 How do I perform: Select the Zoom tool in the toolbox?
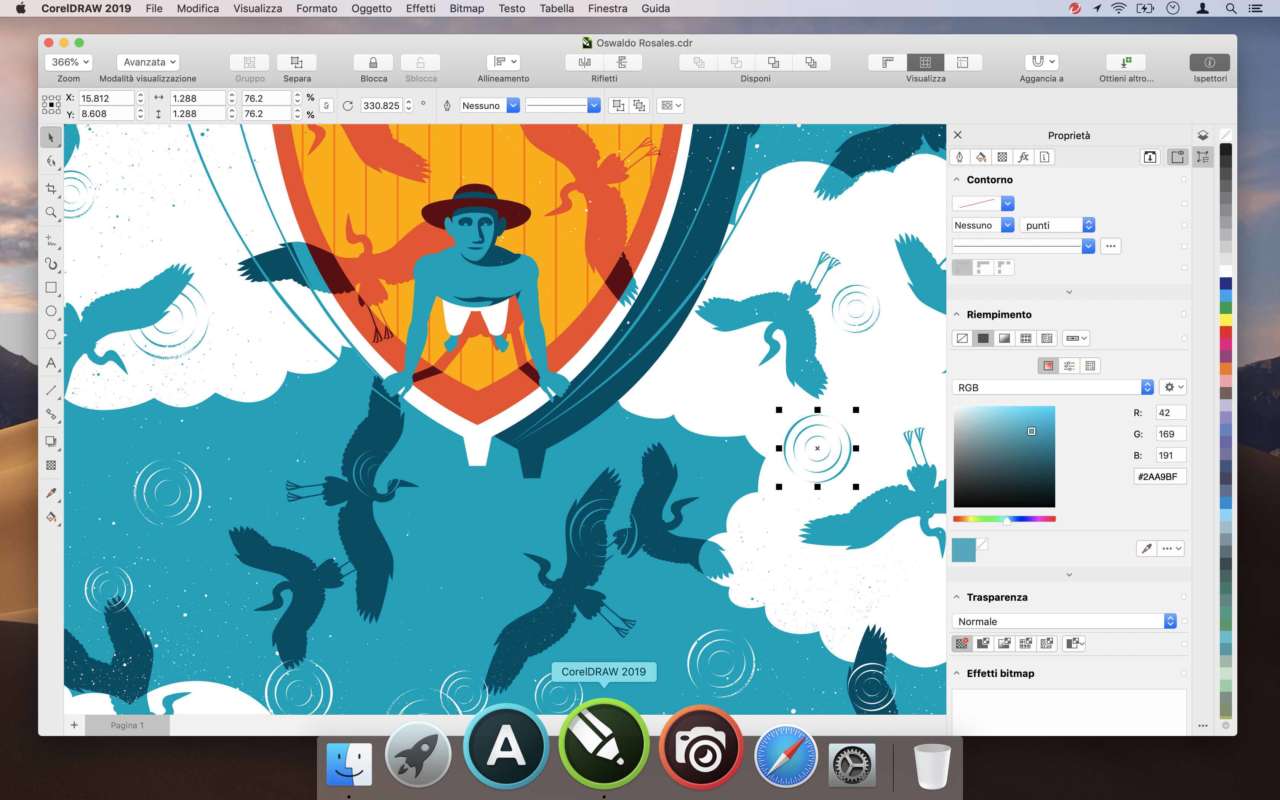[x=51, y=212]
